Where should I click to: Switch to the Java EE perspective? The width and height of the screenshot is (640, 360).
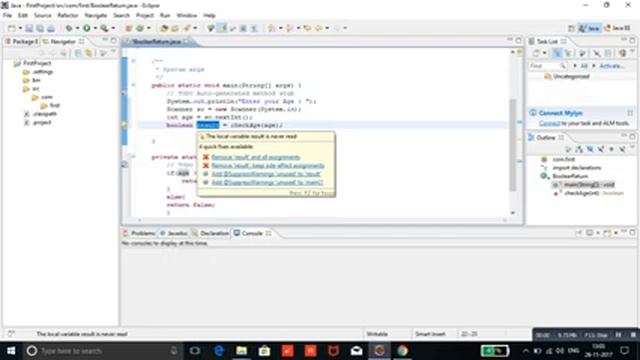(x=618, y=28)
